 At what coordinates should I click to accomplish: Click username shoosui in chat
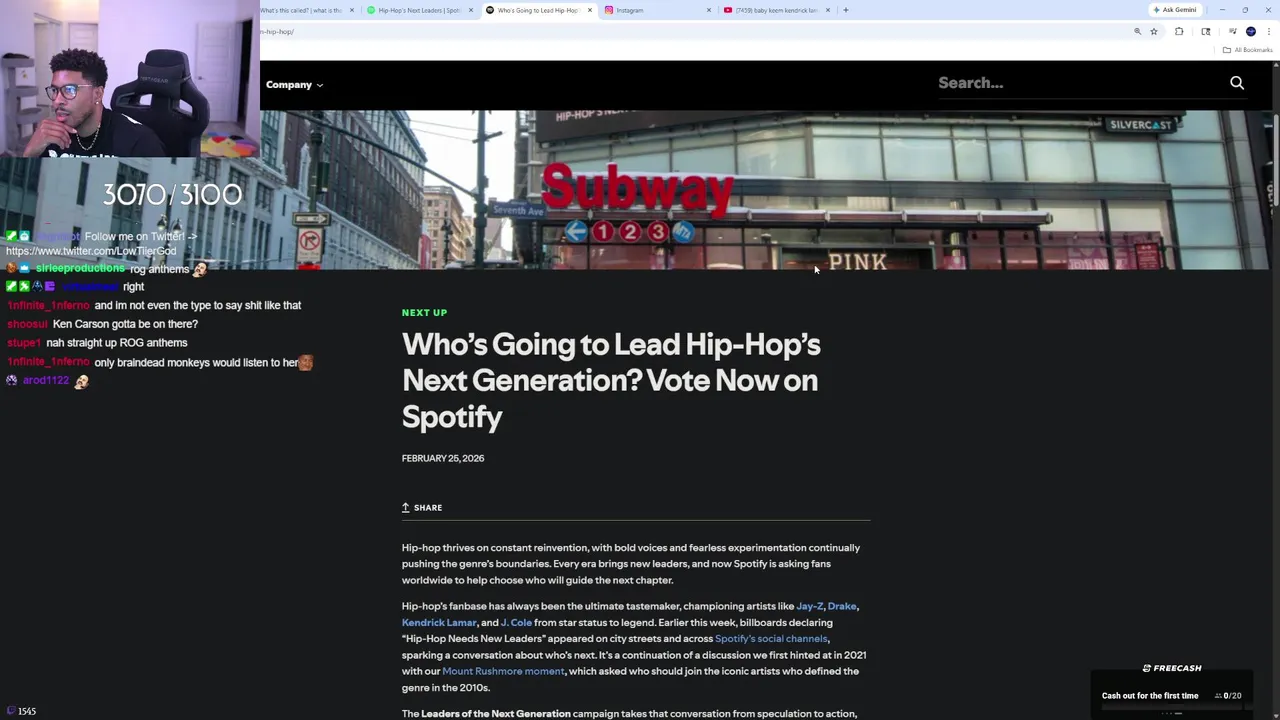point(27,324)
